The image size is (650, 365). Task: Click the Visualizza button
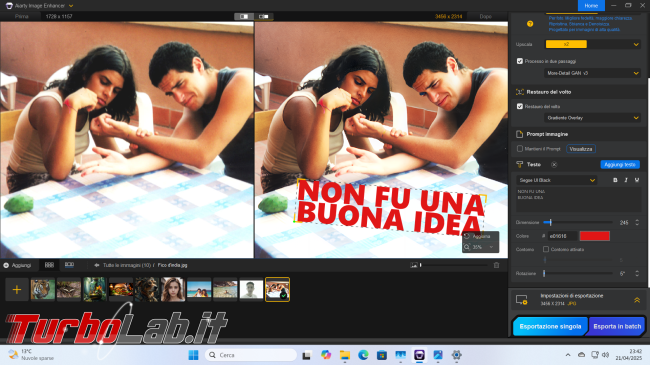(581, 149)
